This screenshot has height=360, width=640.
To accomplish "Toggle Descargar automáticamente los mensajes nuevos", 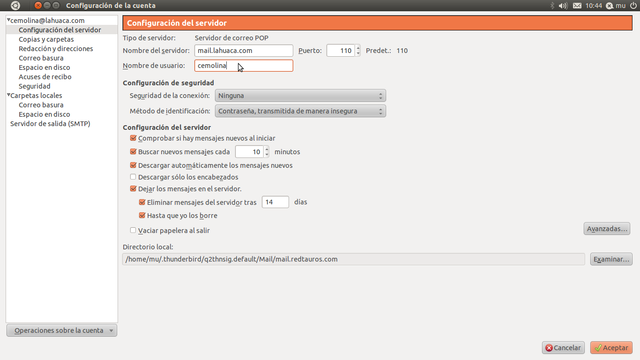I will click(133, 165).
